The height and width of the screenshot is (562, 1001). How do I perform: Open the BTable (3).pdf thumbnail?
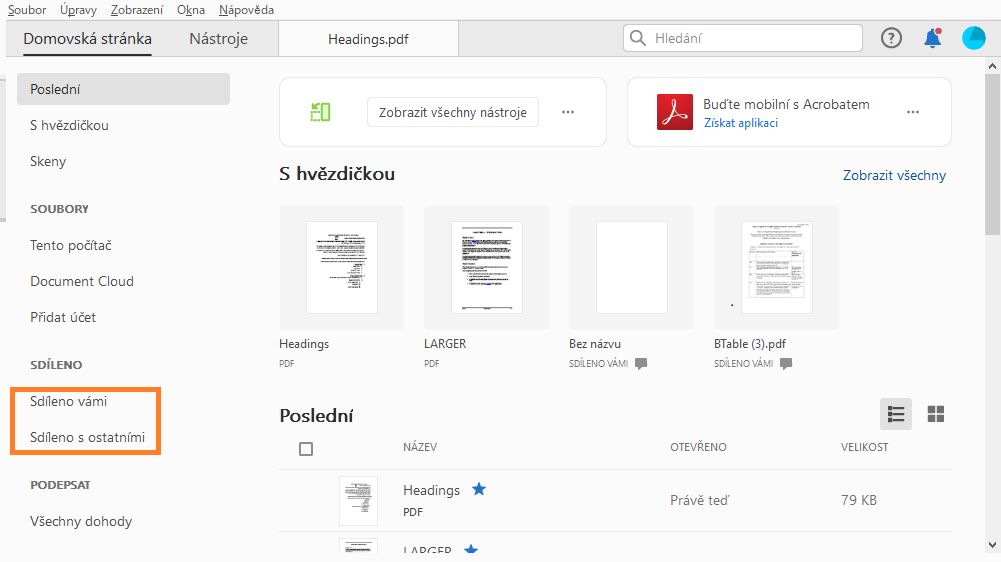pos(776,267)
